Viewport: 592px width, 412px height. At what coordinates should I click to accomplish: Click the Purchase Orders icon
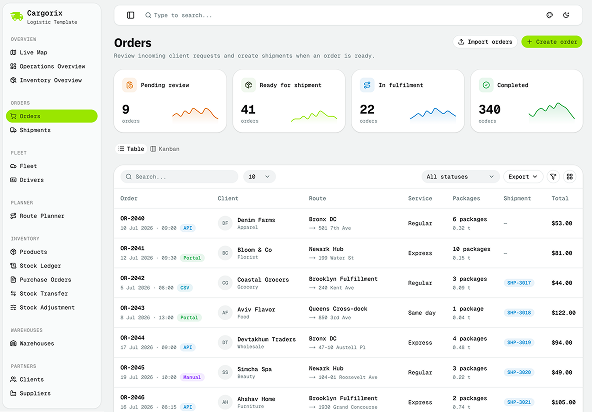13,279
